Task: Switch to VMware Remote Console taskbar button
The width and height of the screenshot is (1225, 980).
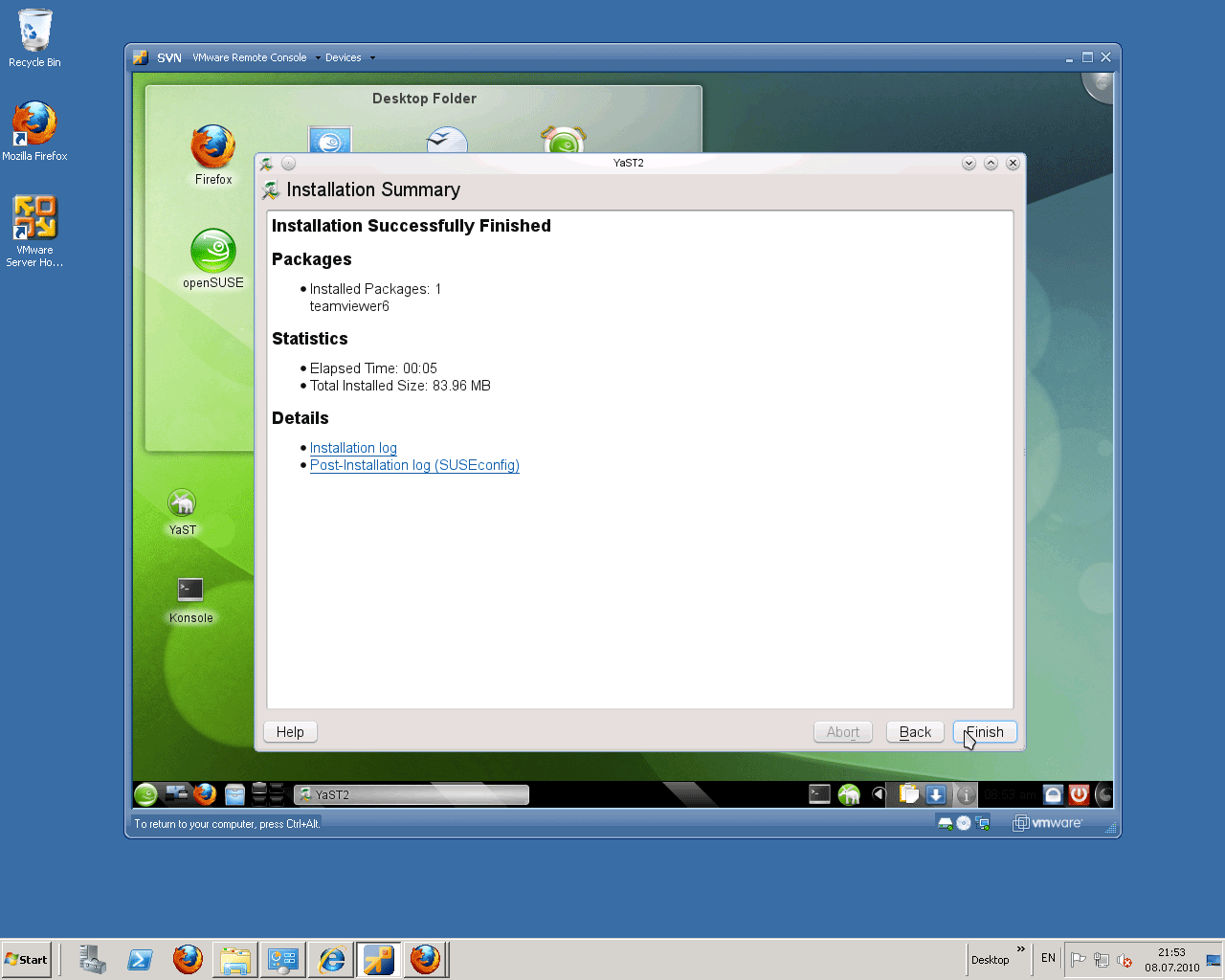Action: (x=378, y=959)
